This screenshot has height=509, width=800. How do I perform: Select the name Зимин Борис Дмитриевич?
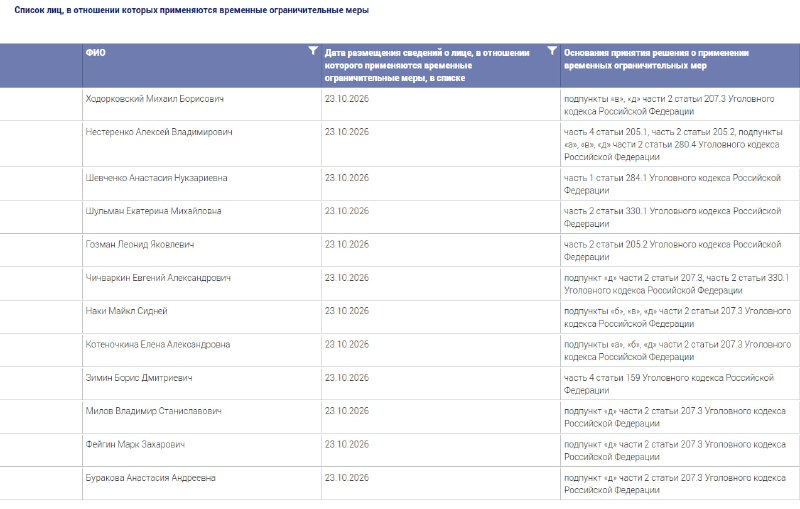pyautogui.click(x=139, y=378)
